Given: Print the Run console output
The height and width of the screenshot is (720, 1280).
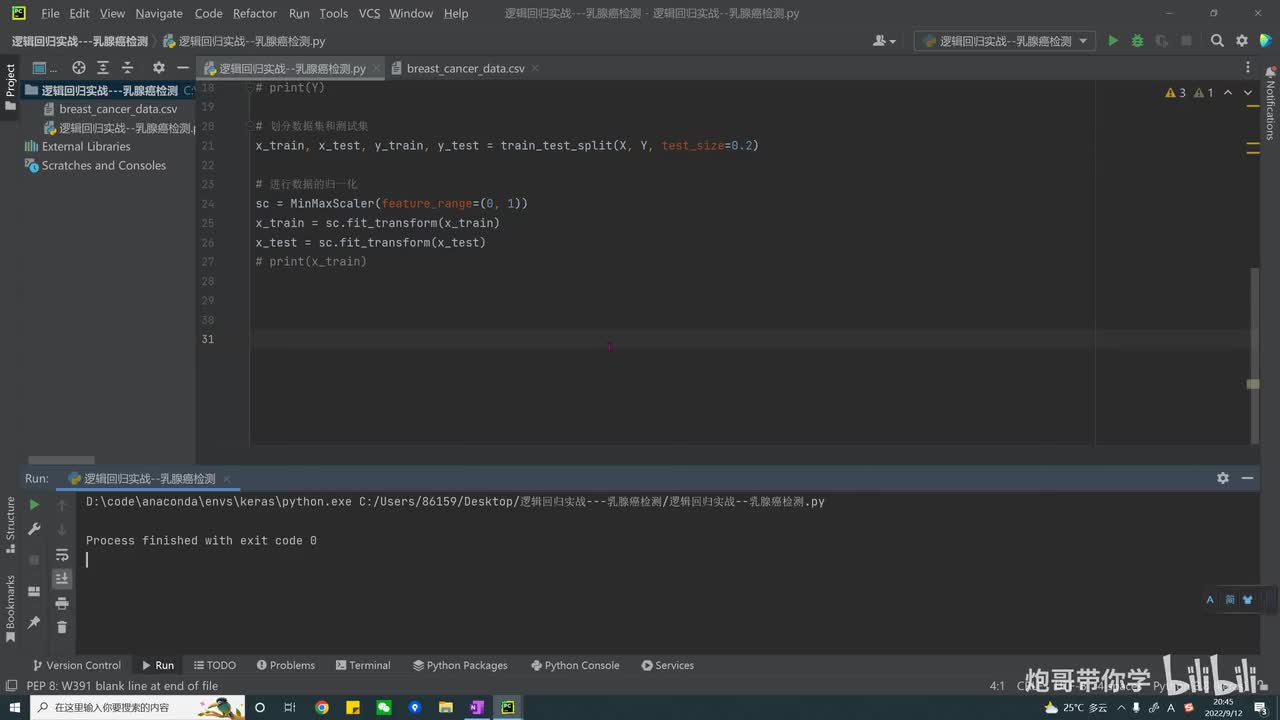Looking at the screenshot, I should pyautogui.click(x=62, y=603).
